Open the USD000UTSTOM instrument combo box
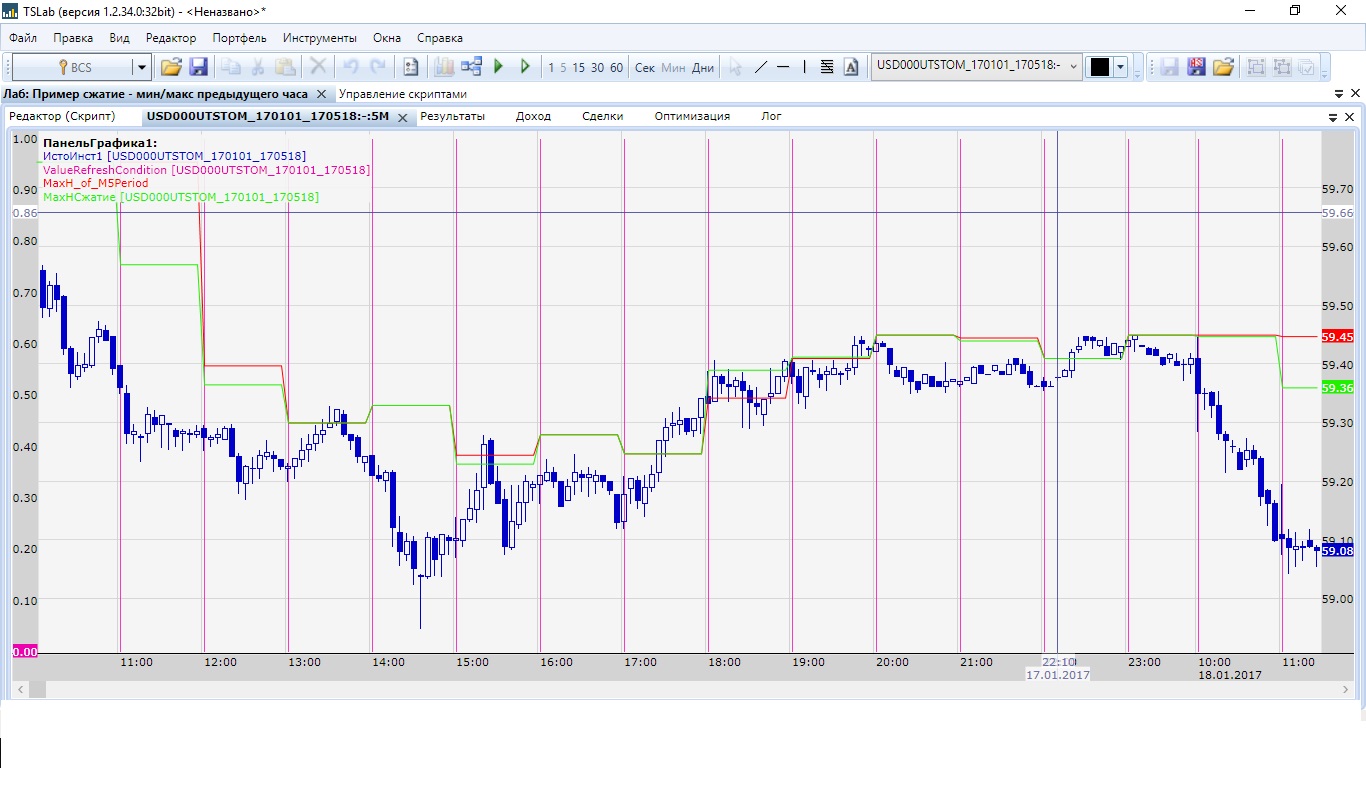 (976, 66)
